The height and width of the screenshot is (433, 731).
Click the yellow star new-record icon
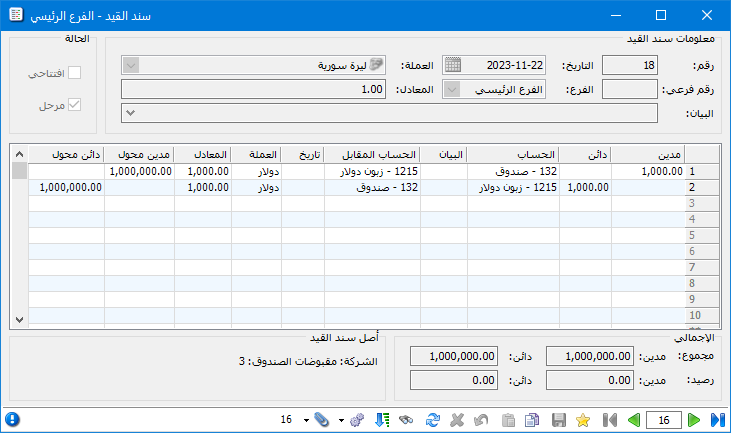(x=583, y=420)
